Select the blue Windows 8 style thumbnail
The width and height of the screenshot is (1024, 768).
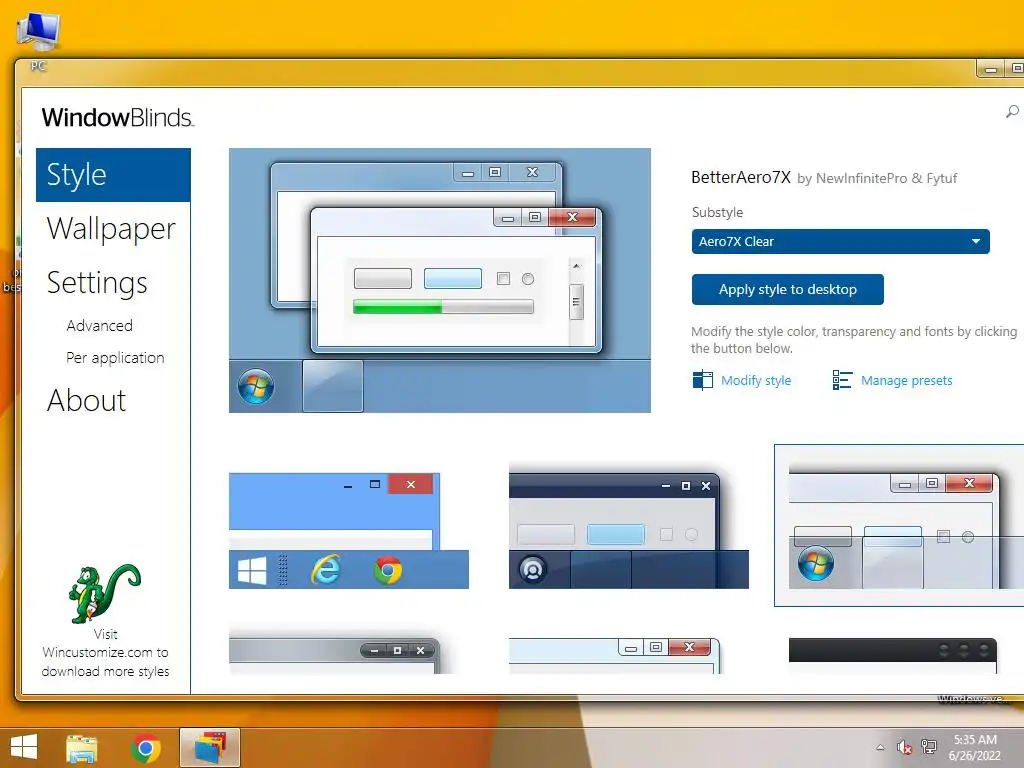(349, 530)
